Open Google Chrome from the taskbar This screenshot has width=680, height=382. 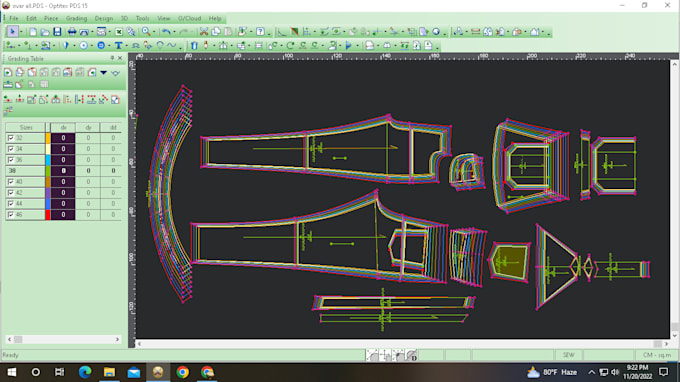click(x=183, y=372)
